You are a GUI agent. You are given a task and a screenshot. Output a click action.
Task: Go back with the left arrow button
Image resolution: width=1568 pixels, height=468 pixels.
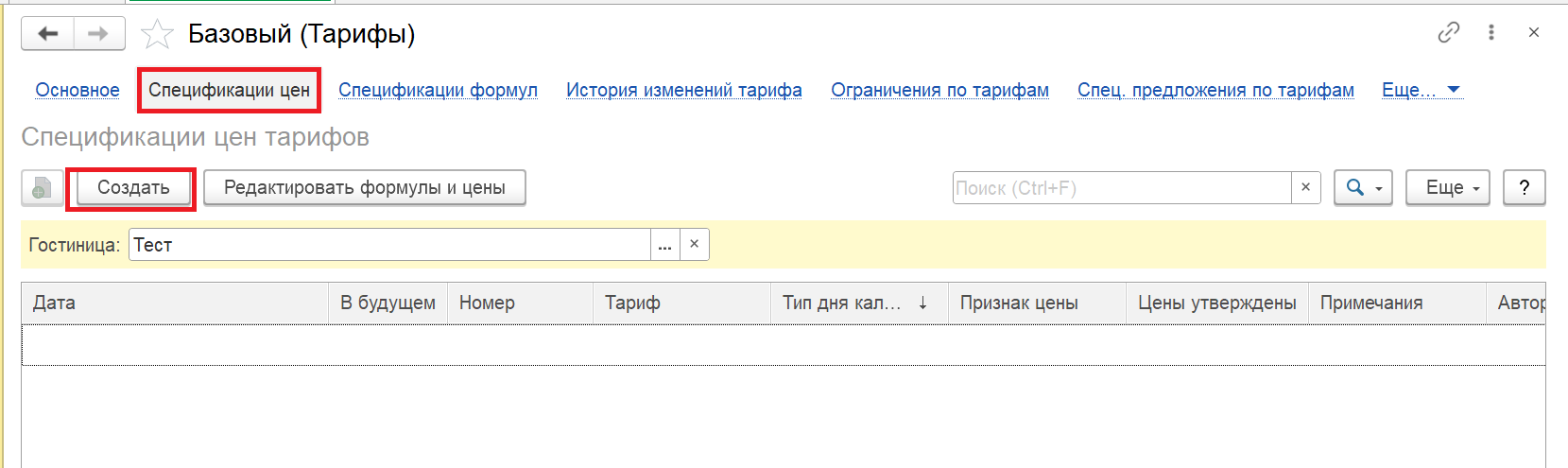pos(47,34)
